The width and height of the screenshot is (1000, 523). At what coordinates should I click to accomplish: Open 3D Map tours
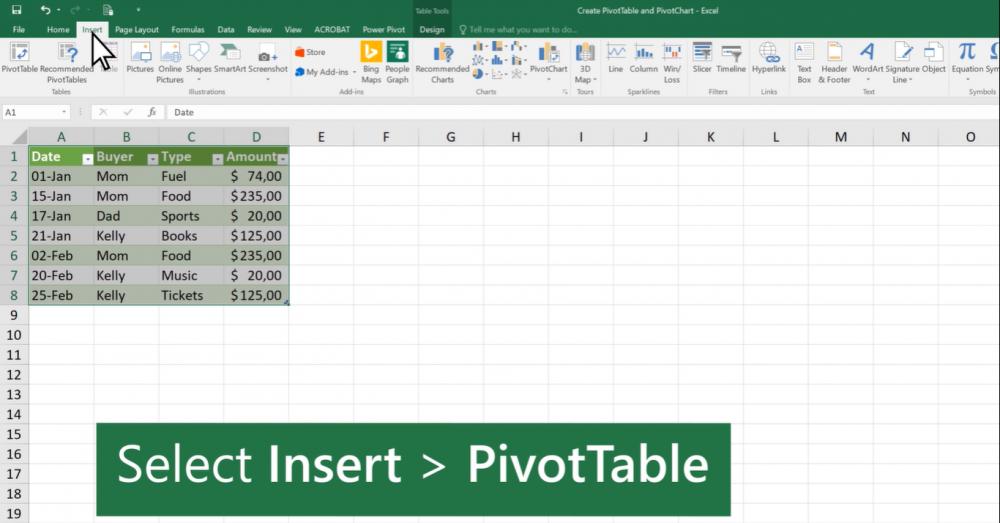[584, 63]
